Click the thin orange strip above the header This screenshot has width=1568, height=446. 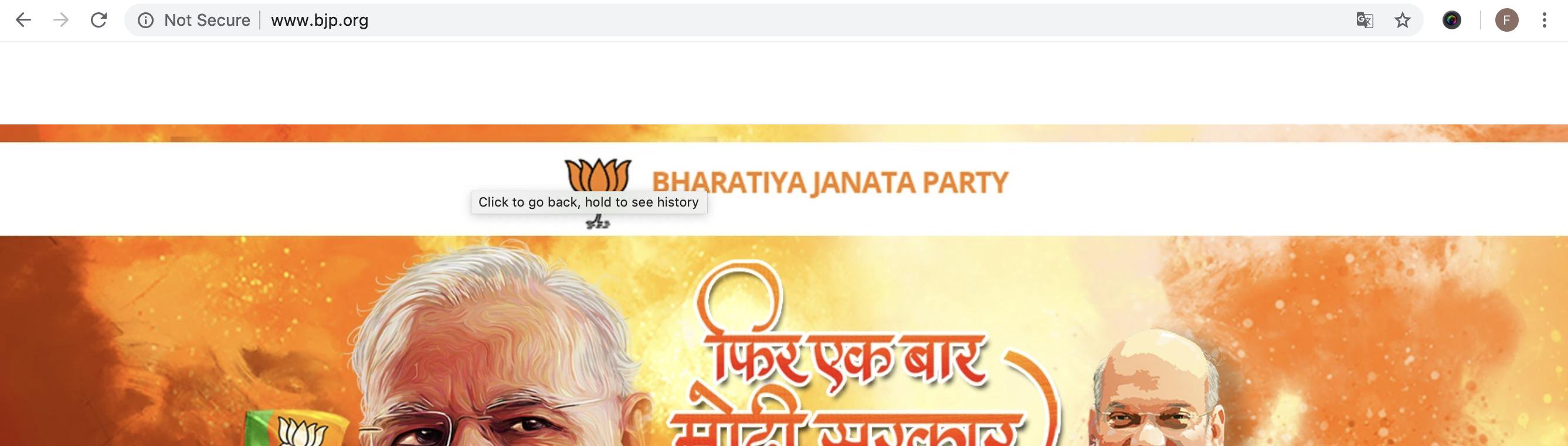(x=784, y=133)
